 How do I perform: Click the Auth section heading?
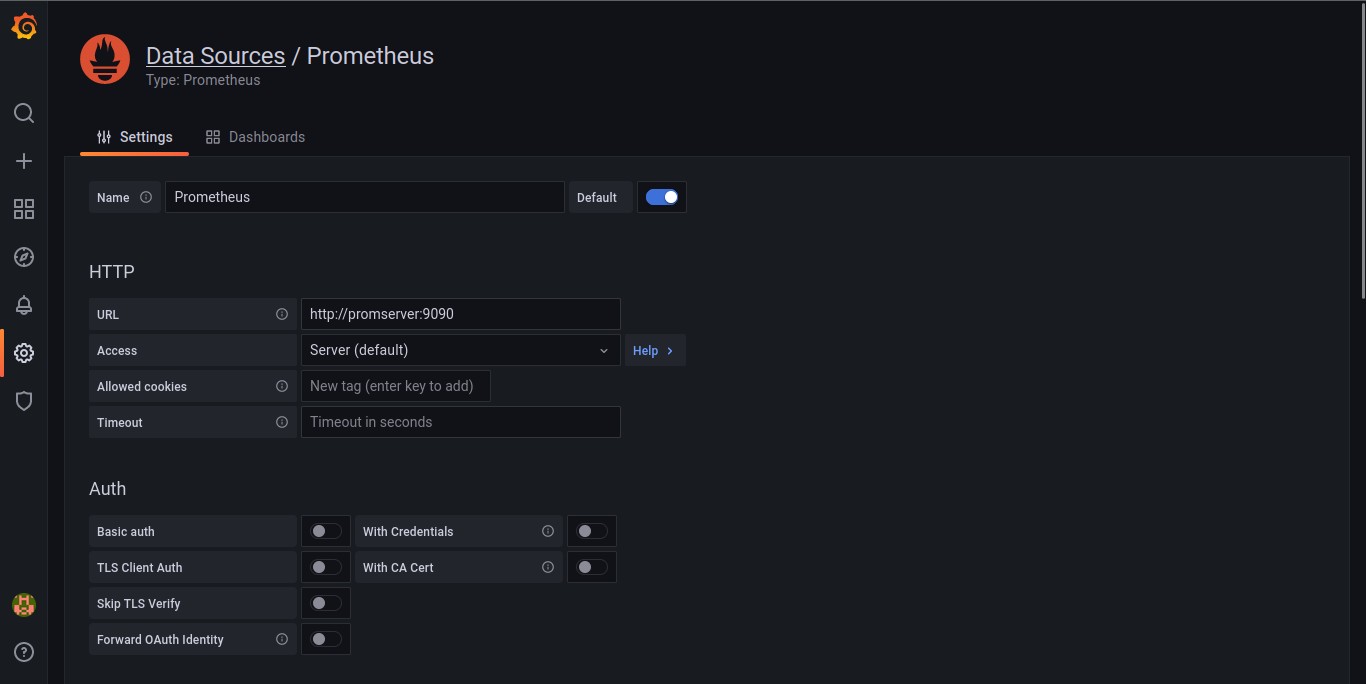click(x=107, y=489)
